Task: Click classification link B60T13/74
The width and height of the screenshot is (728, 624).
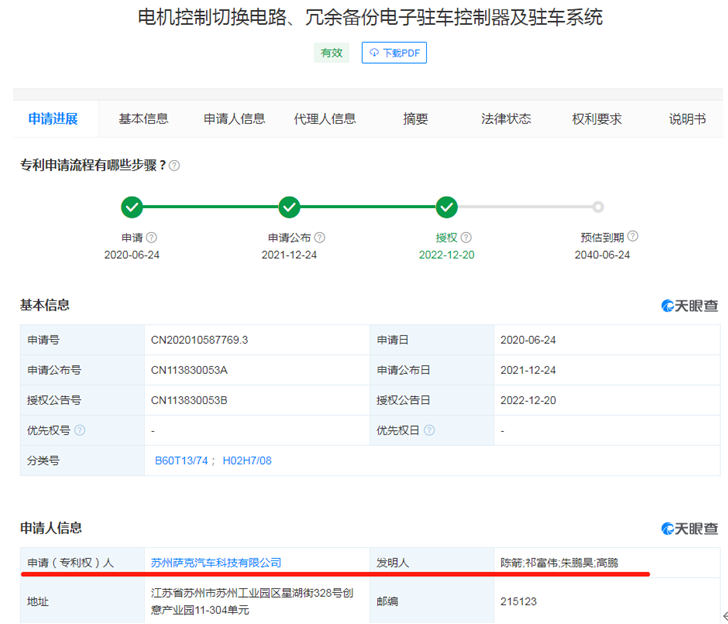Action: coord(180,461)
